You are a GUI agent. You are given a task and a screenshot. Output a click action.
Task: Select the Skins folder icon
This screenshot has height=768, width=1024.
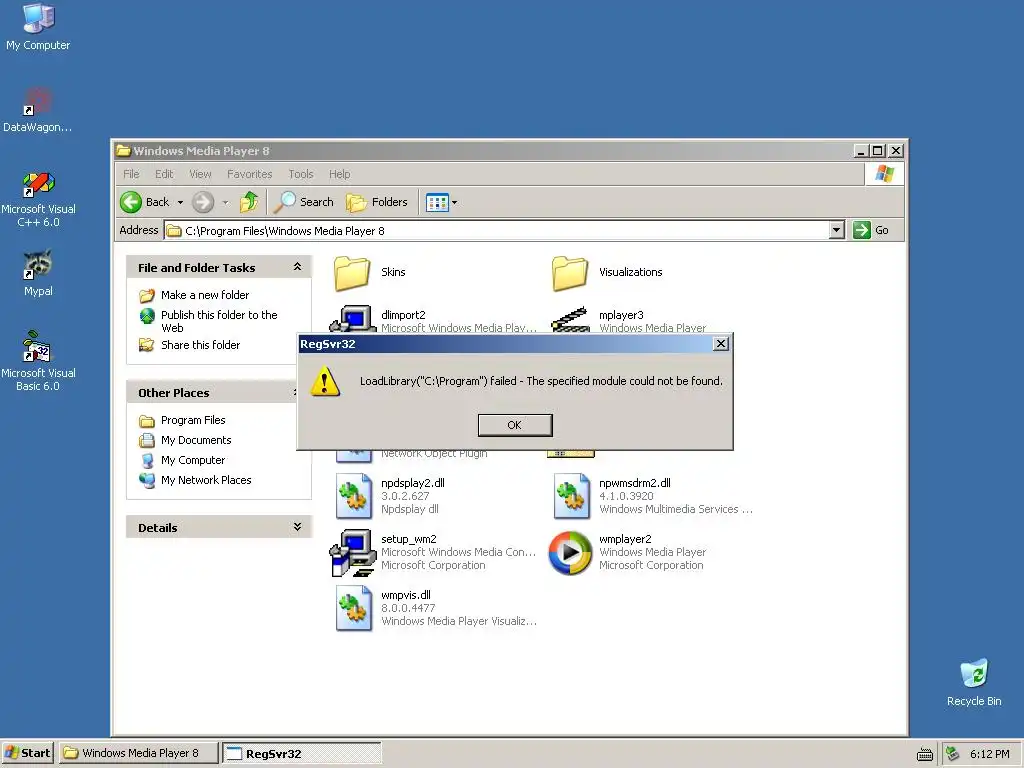tap(352, 273)
